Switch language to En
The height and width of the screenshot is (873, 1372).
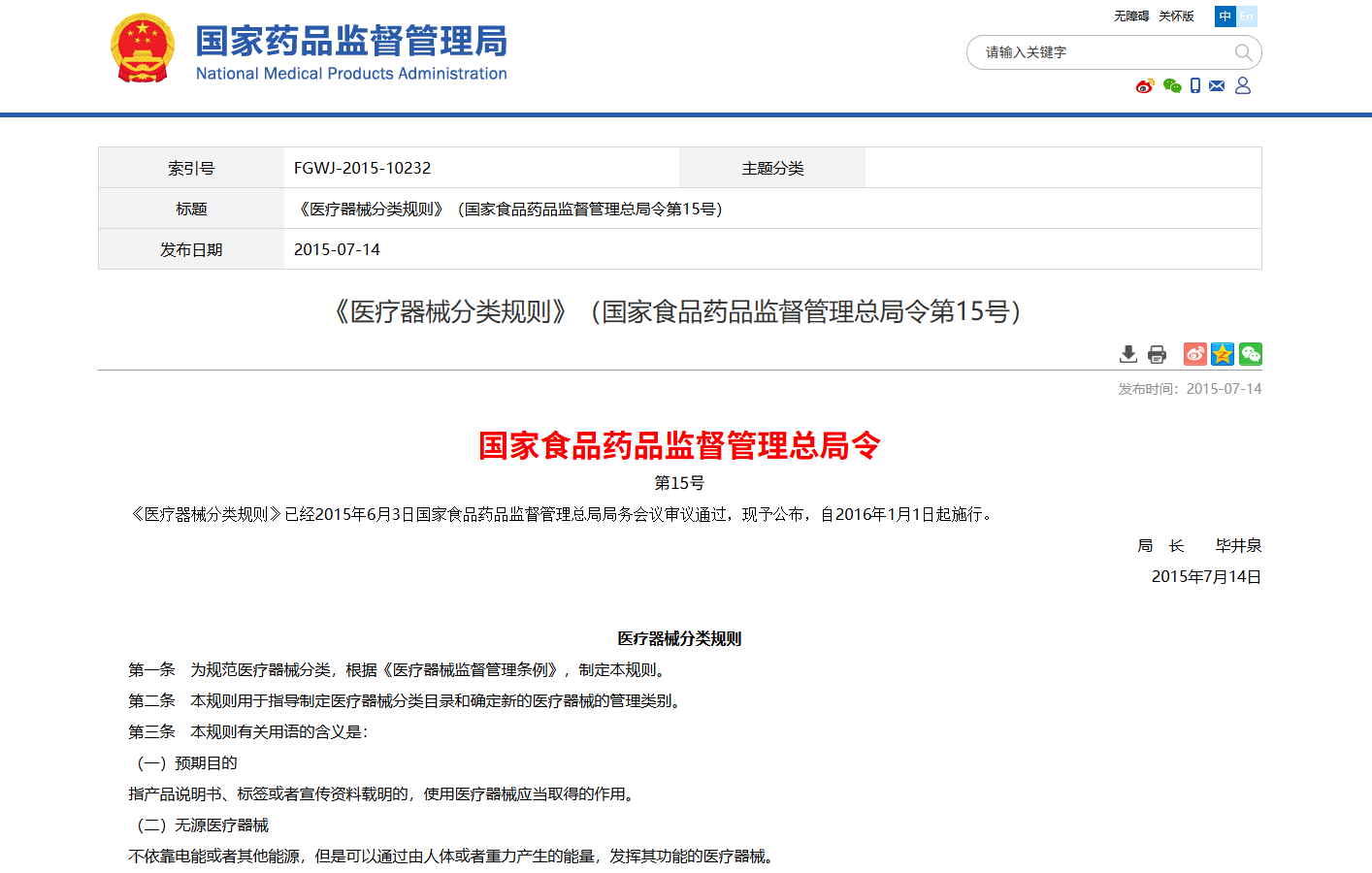click(x=1247, y=16)
